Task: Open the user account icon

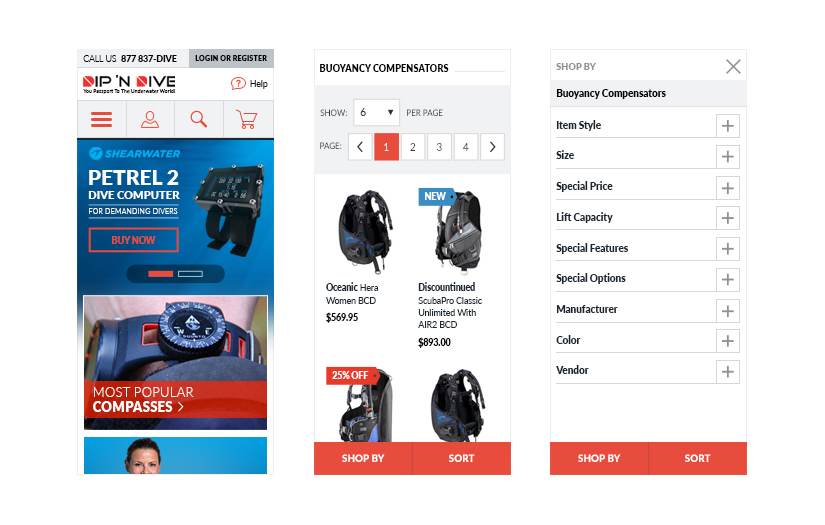Action: click(150, 119)
